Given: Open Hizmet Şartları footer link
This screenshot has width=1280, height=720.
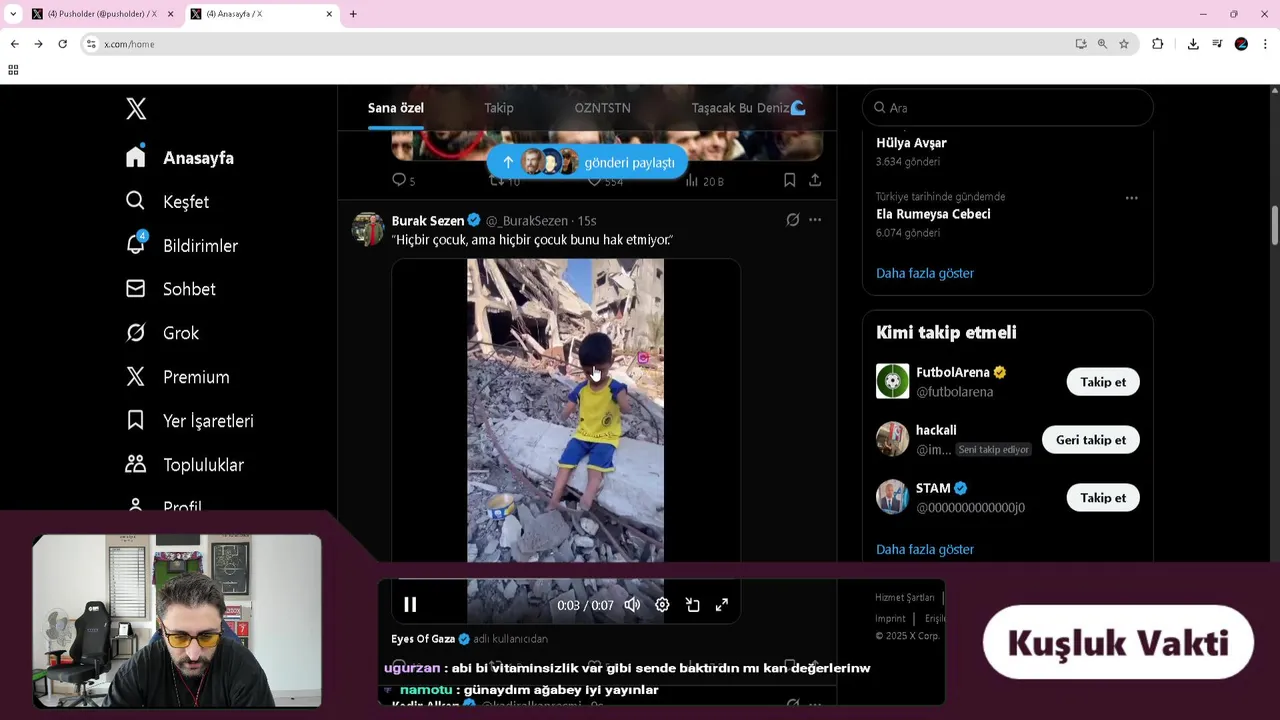Looking at the screenshot, I should click(x=905, y=597).
